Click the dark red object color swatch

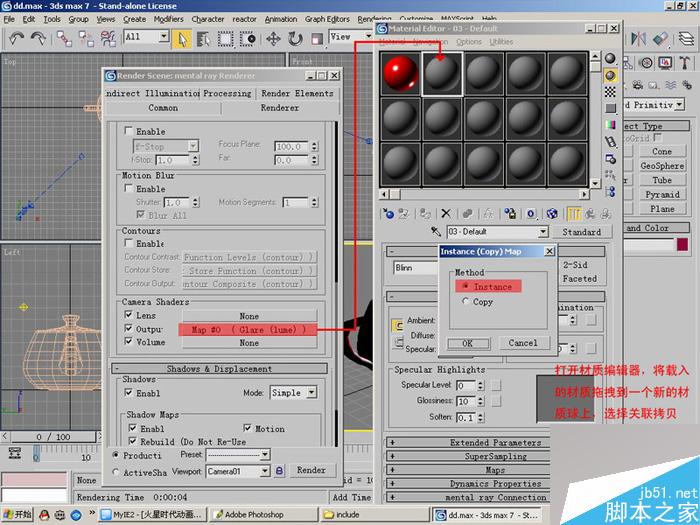pyautogui.click(x=682, y=245)
